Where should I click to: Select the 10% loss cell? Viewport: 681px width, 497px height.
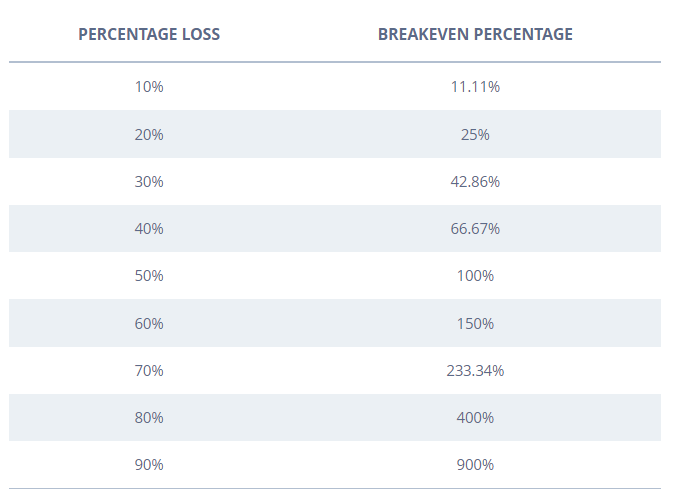(149, 87)
